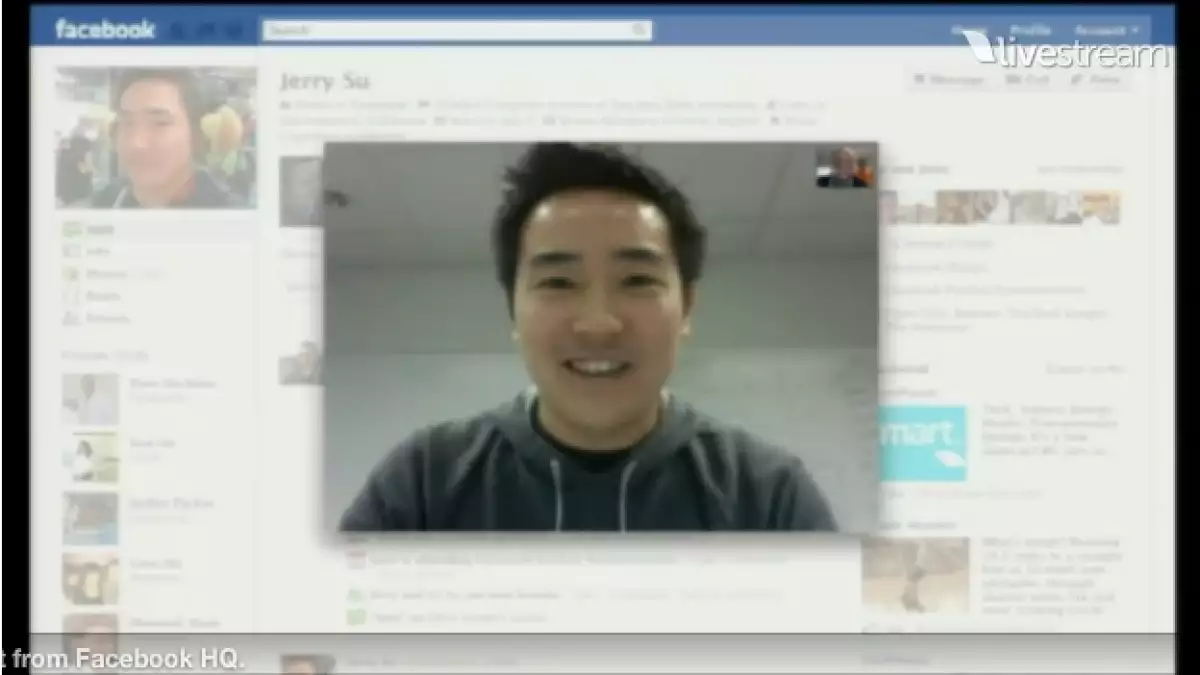
Task: Open the messages icon in top bar
Action: click(x=195, y=30)
